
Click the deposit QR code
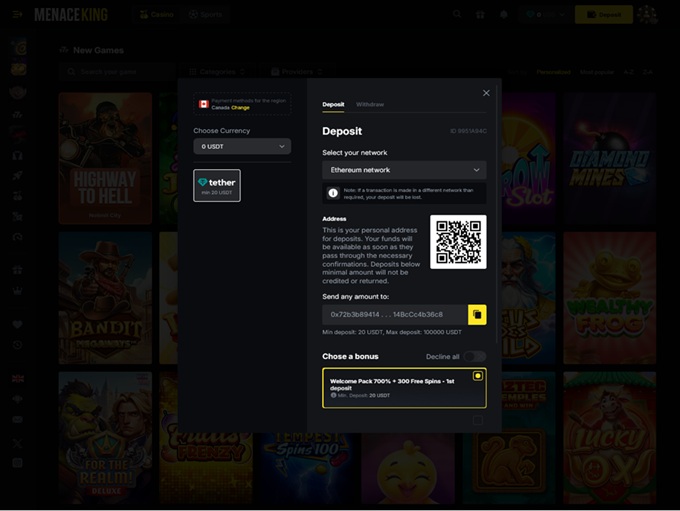458,242
